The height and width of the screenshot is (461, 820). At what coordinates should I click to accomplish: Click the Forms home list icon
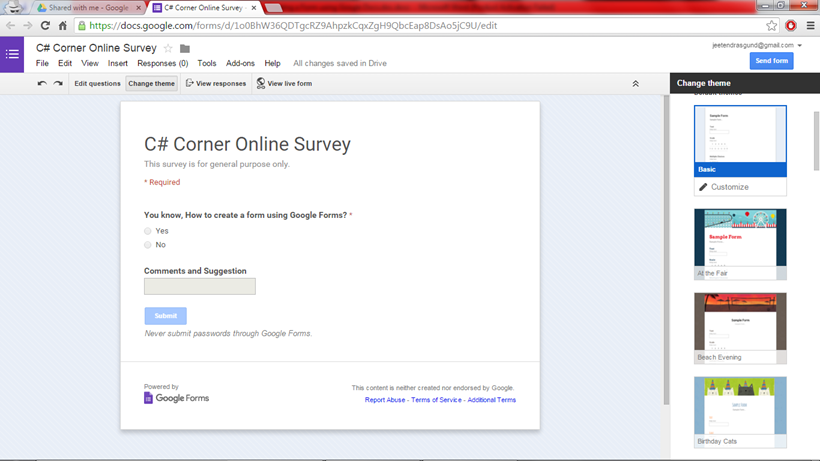(12, 54)
